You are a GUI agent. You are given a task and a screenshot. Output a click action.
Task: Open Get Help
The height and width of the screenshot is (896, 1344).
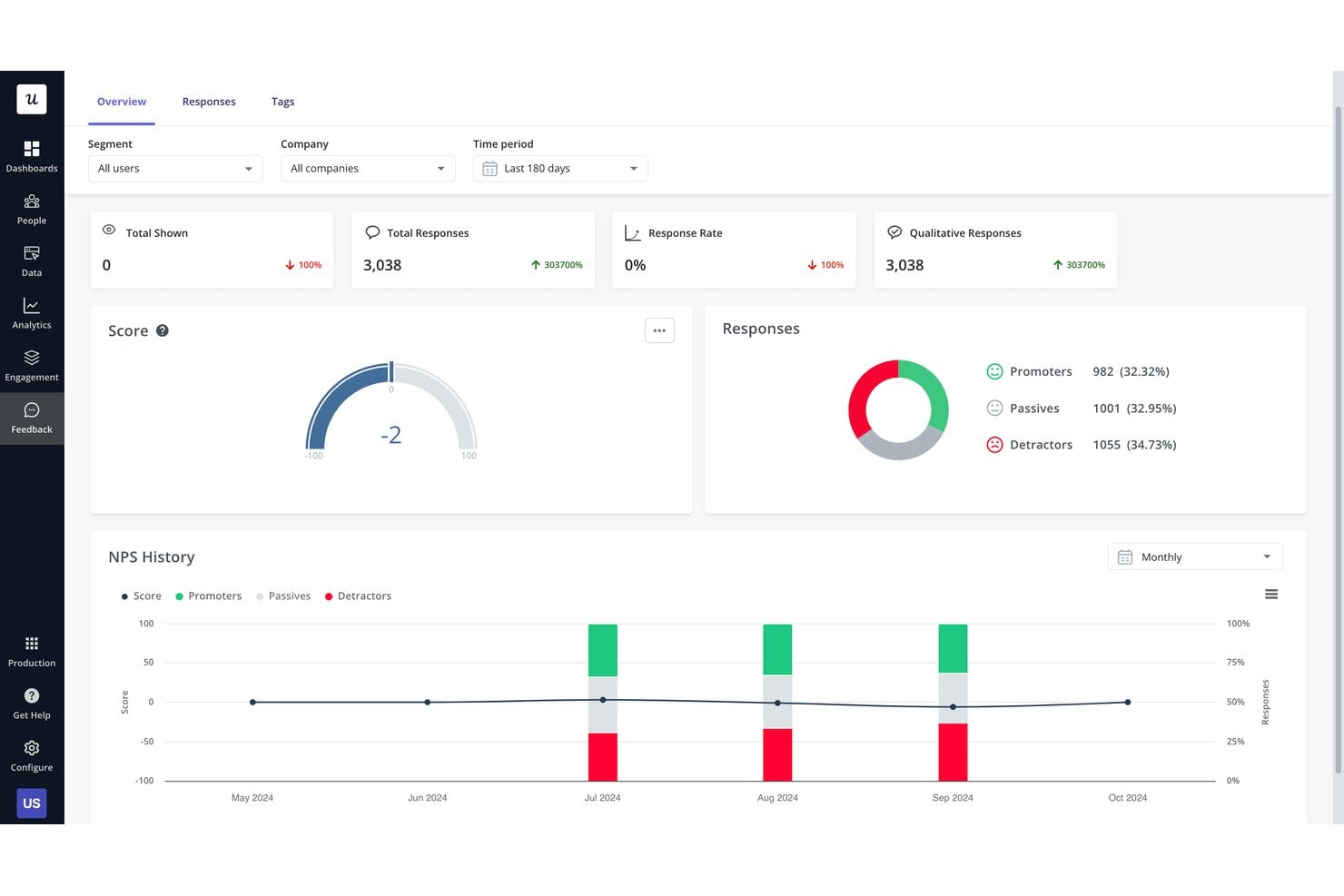[x=32, y=704]
